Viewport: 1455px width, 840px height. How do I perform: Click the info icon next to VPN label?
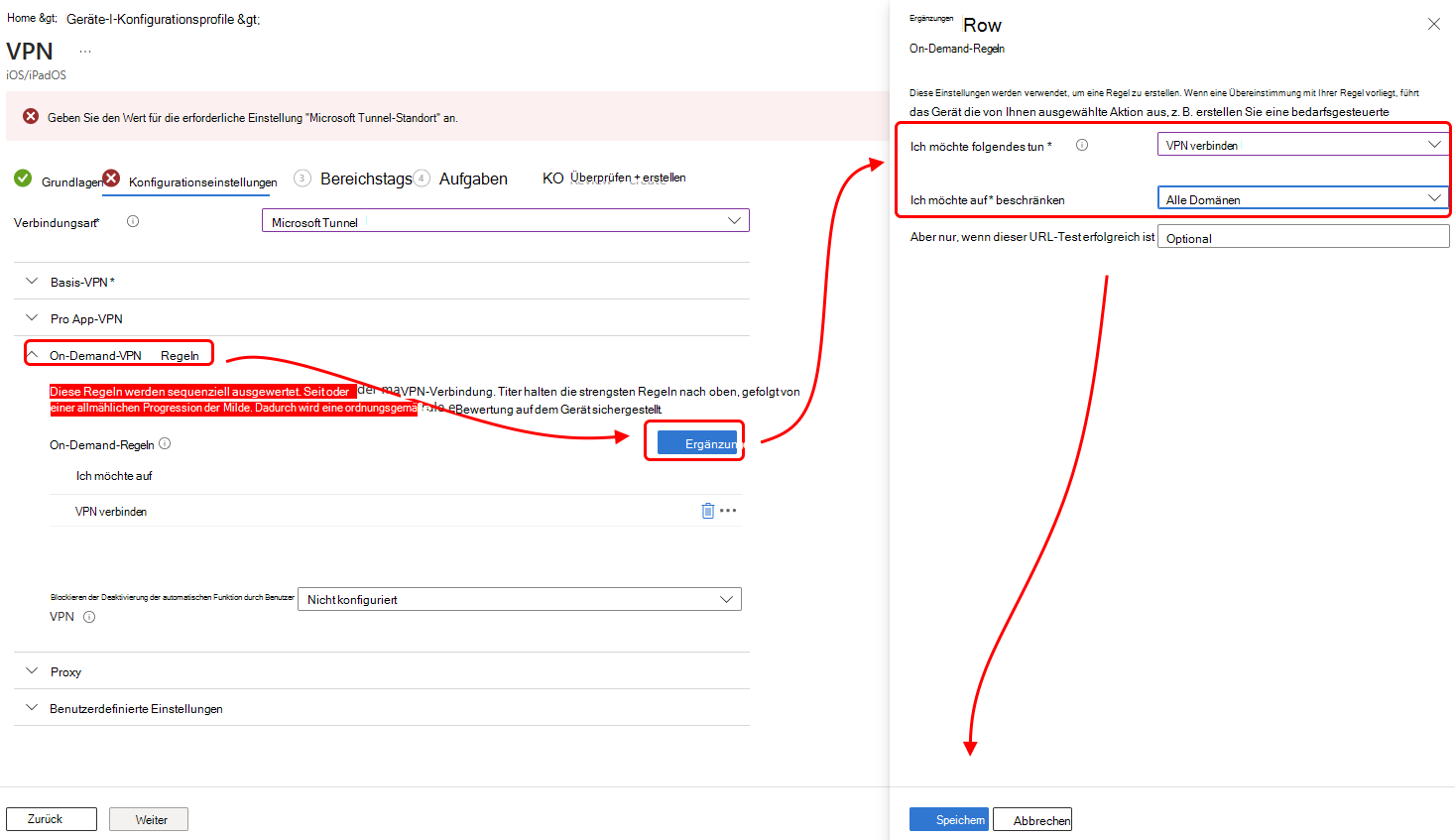[89, 617]
